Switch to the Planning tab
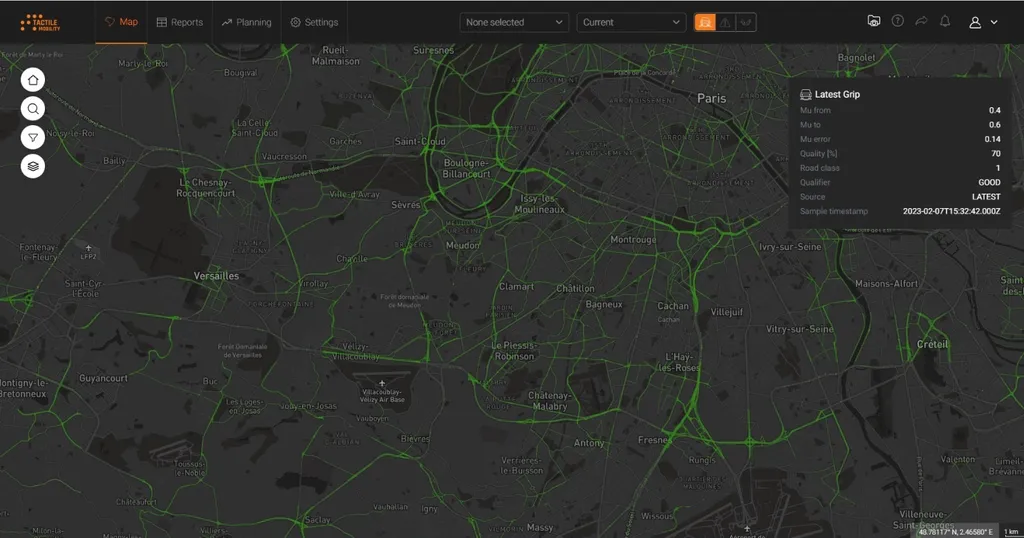Viewport: 1024px width, 538px height. pos(246,22)
